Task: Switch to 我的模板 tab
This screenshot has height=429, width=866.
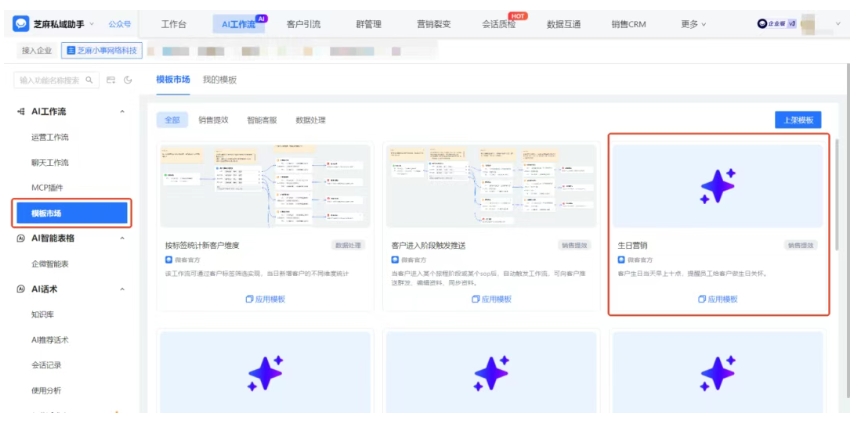Action: pos(220,79)
